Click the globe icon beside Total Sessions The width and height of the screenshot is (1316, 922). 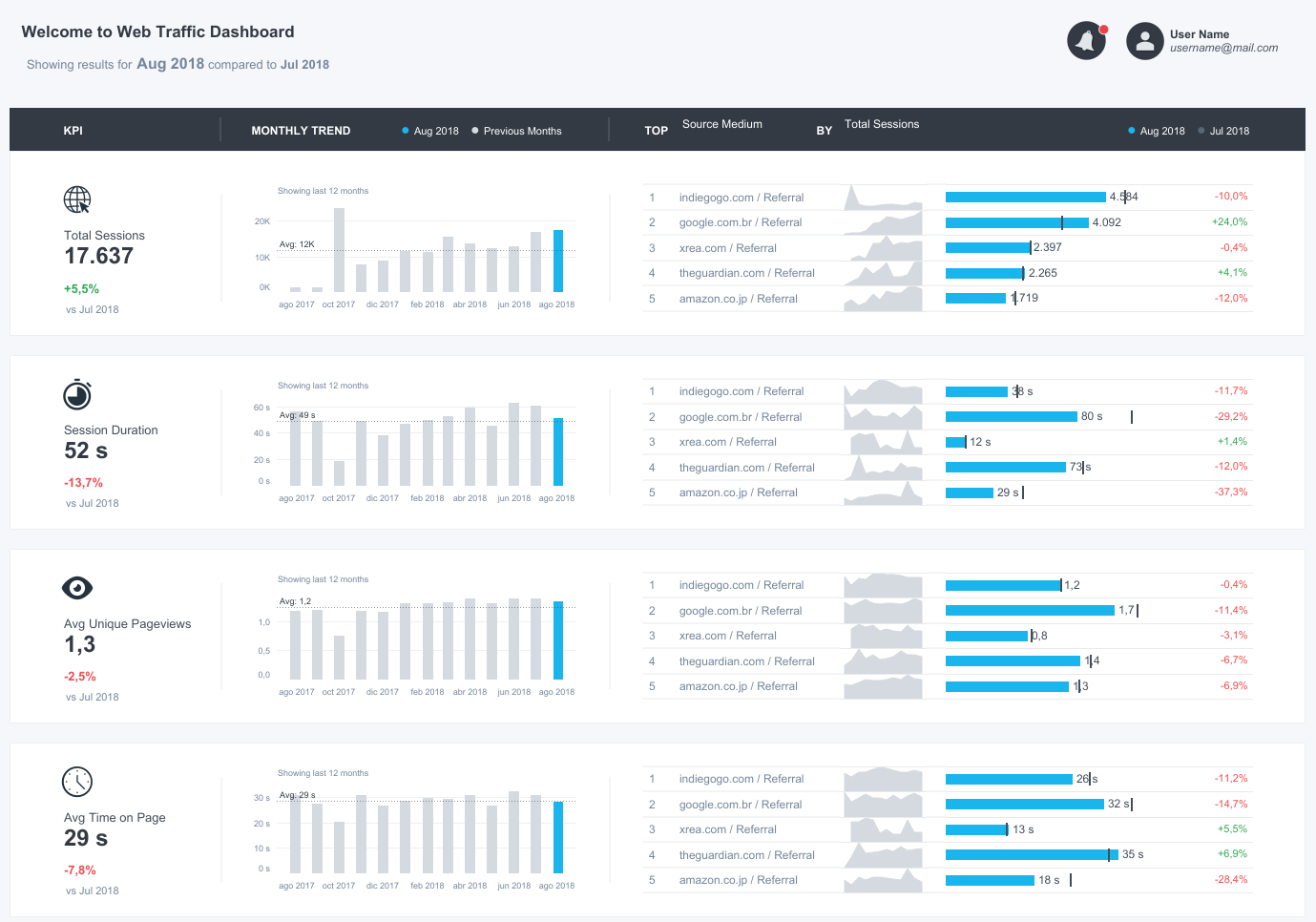click(77, 200)
